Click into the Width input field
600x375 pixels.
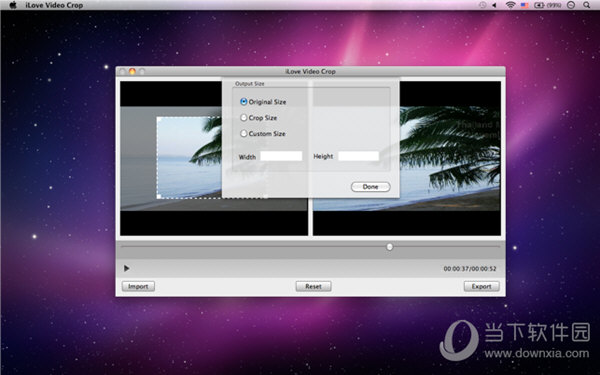(x=281, y=156)
